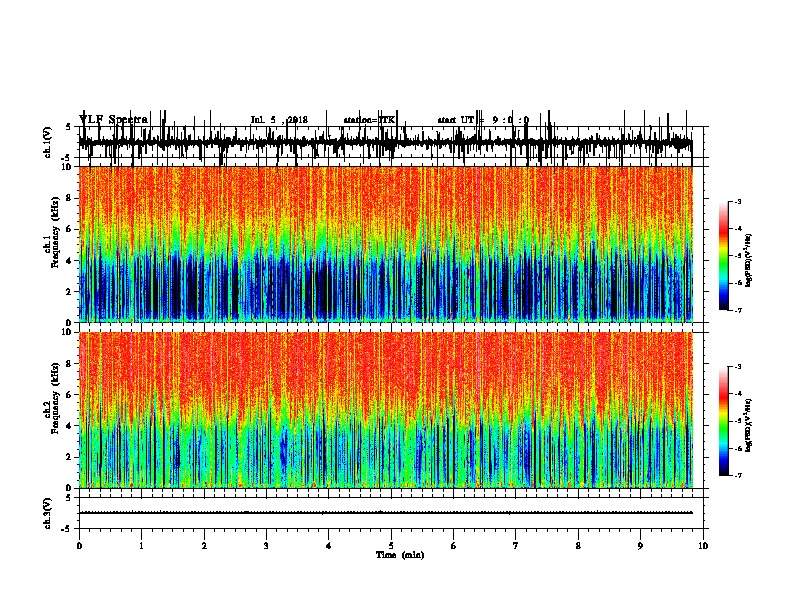This screenshot has width=792, height=612.
Task: Click the flat ch.3 voltage trace
Action: pos(385,513)
